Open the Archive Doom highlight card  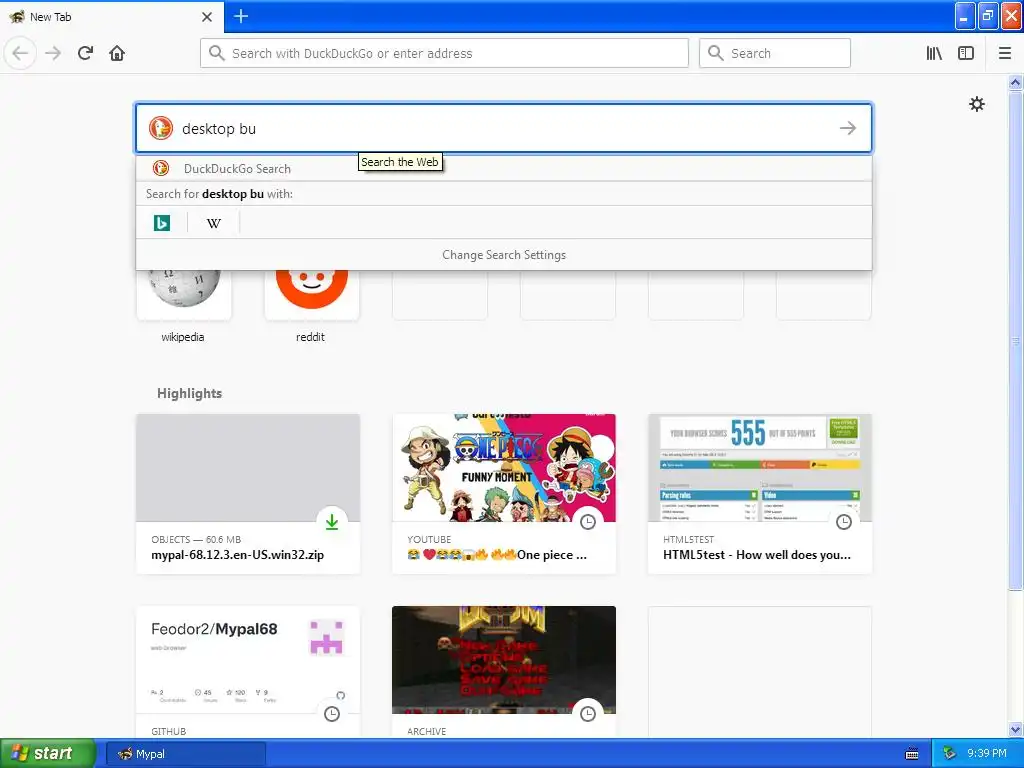coord(504,673)
